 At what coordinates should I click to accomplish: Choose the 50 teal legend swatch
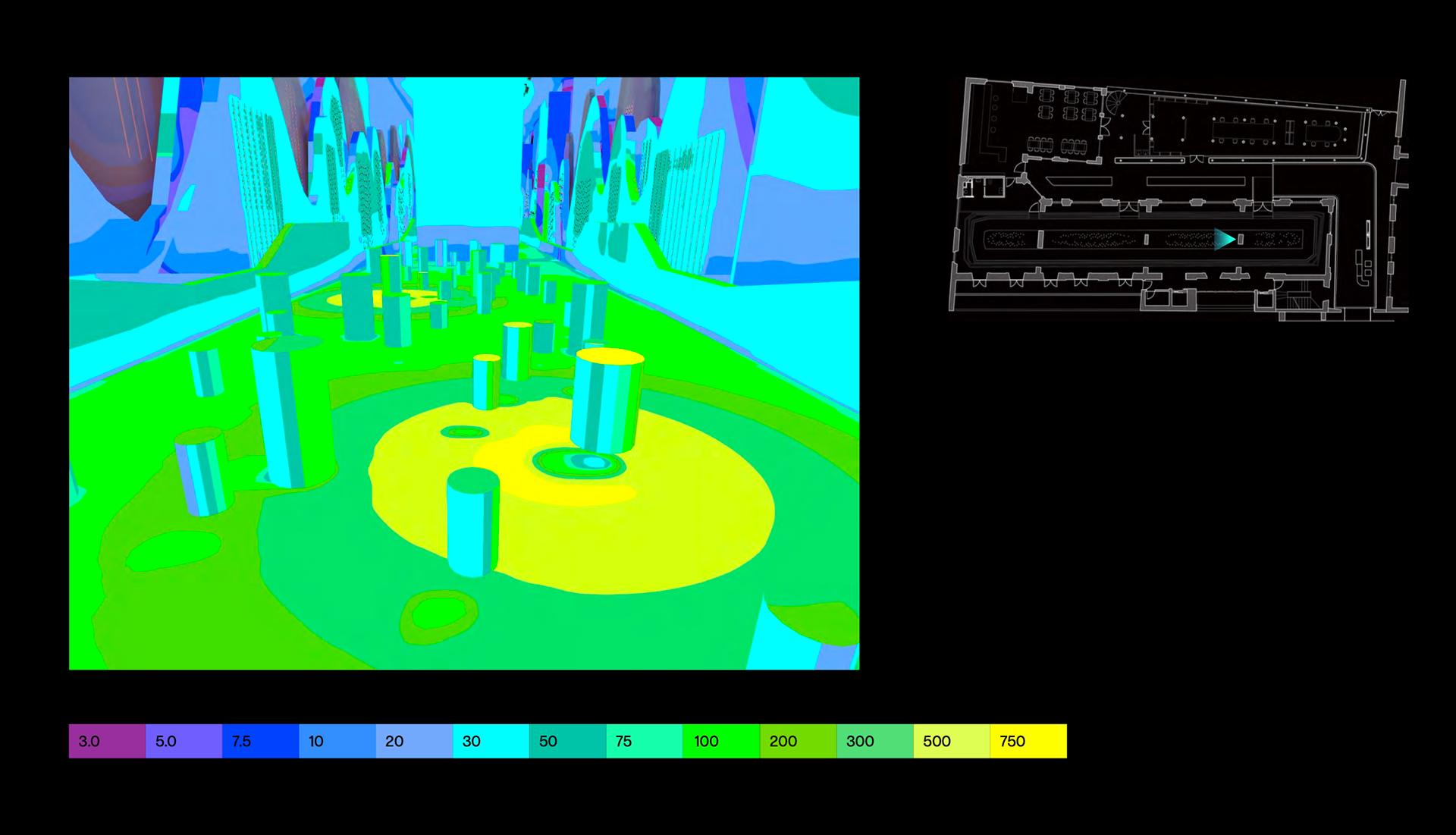567,741
